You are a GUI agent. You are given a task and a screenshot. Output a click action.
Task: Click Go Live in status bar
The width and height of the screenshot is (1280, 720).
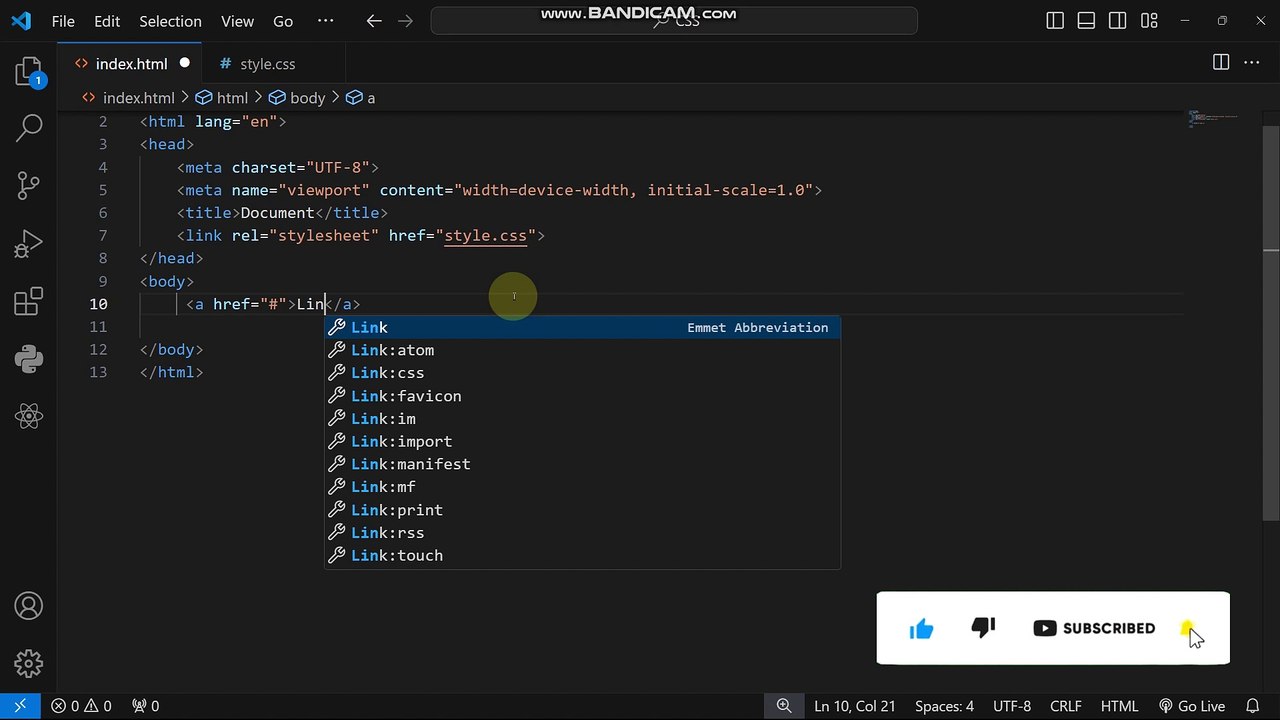click(1192, 706)
